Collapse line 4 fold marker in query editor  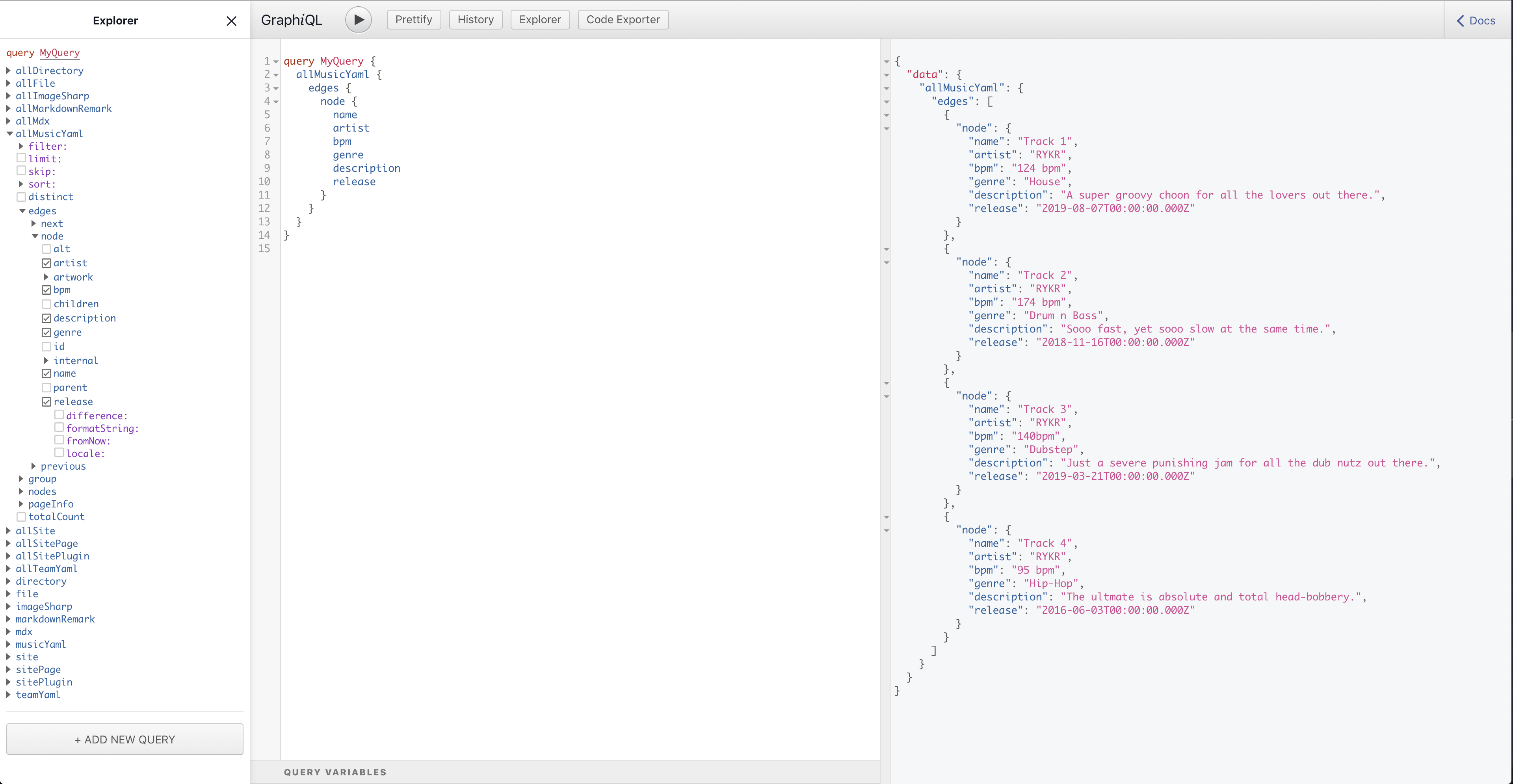275,101
